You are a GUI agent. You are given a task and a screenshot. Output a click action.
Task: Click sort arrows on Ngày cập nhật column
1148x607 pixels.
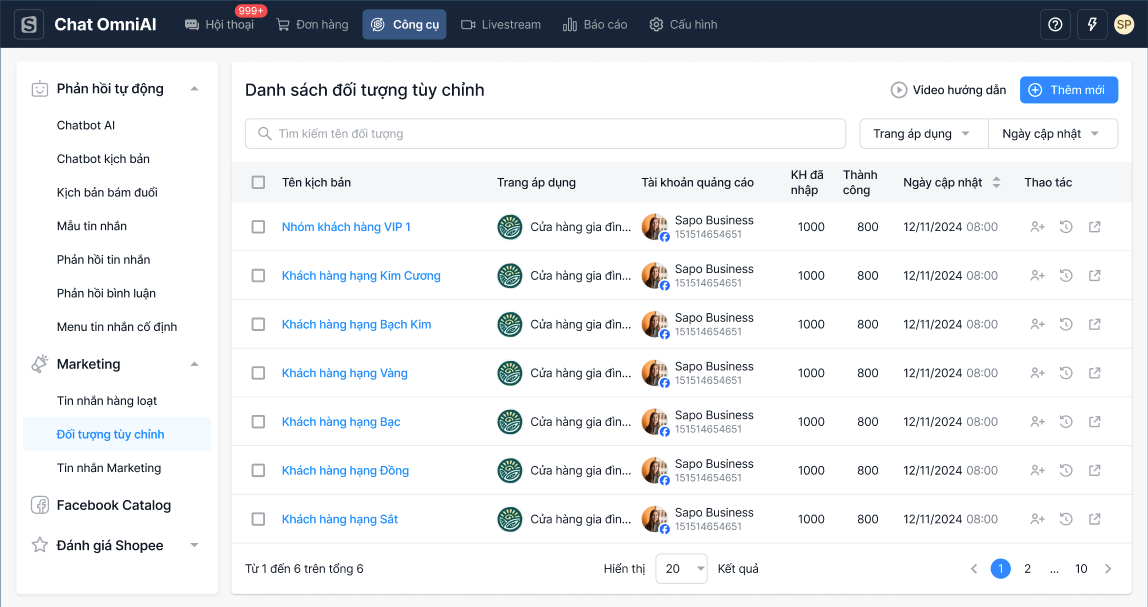[x=996, y=183]
